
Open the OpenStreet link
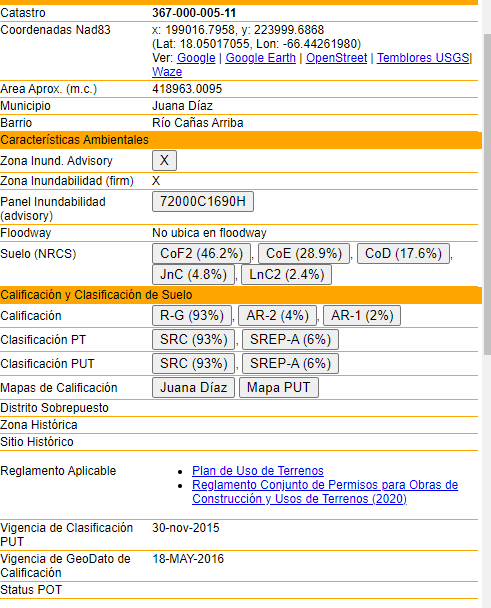[x=336, y=58]
